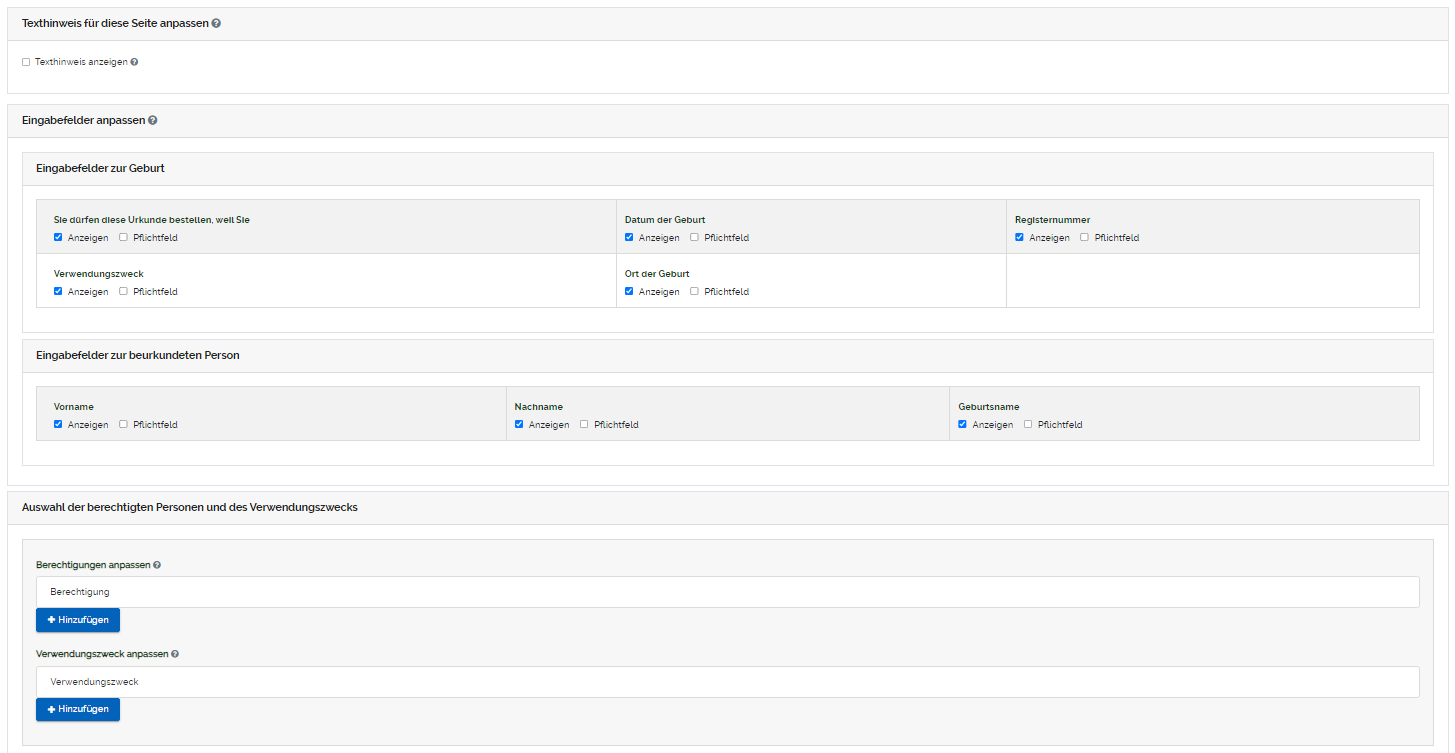Disable Anzeigen for "Sie dürfen diese Urkunde bestellen"

tap(58, 237)
